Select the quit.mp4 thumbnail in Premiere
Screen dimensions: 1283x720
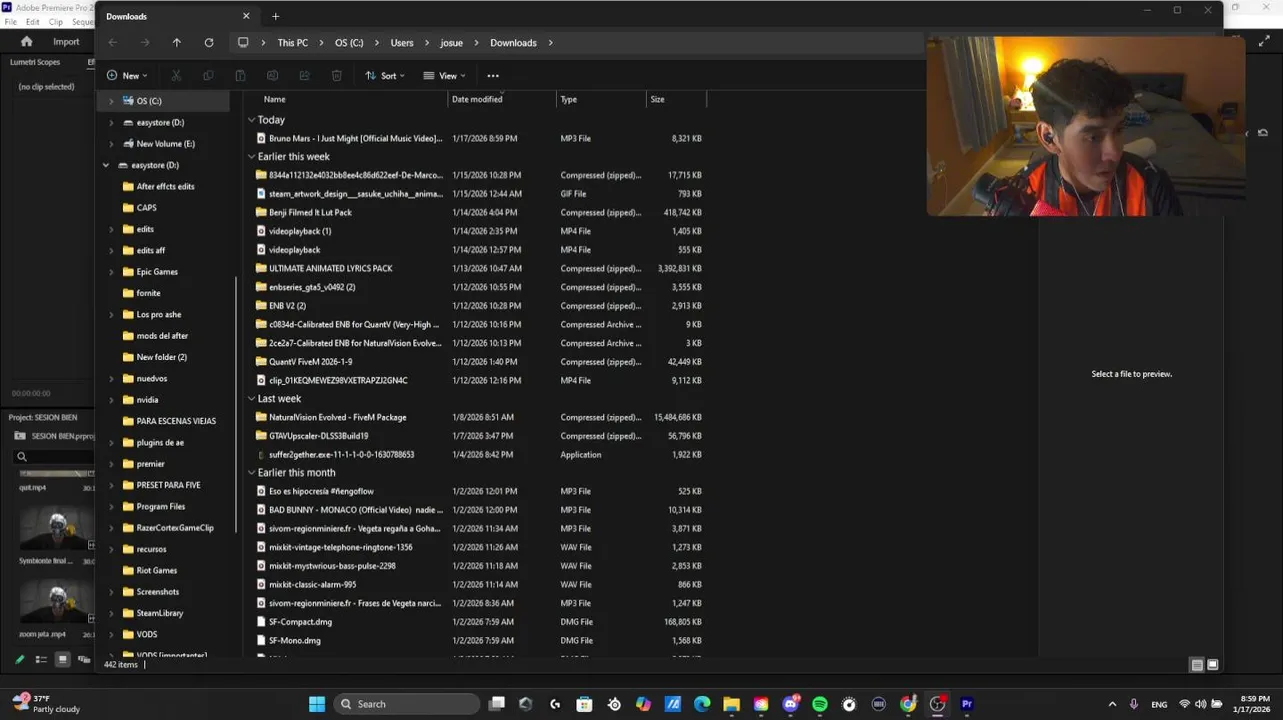coord(57,474)
